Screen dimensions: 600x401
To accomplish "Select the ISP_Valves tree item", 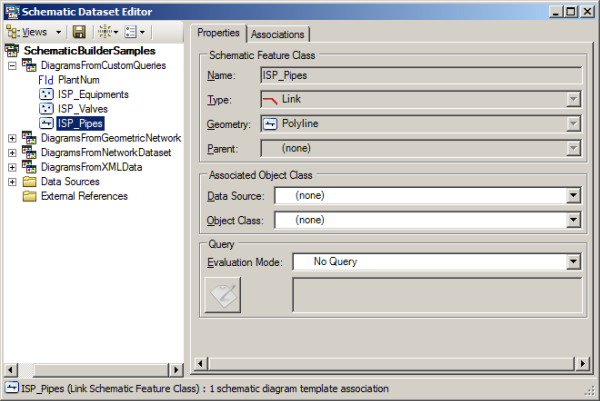I will pos(82,108).
